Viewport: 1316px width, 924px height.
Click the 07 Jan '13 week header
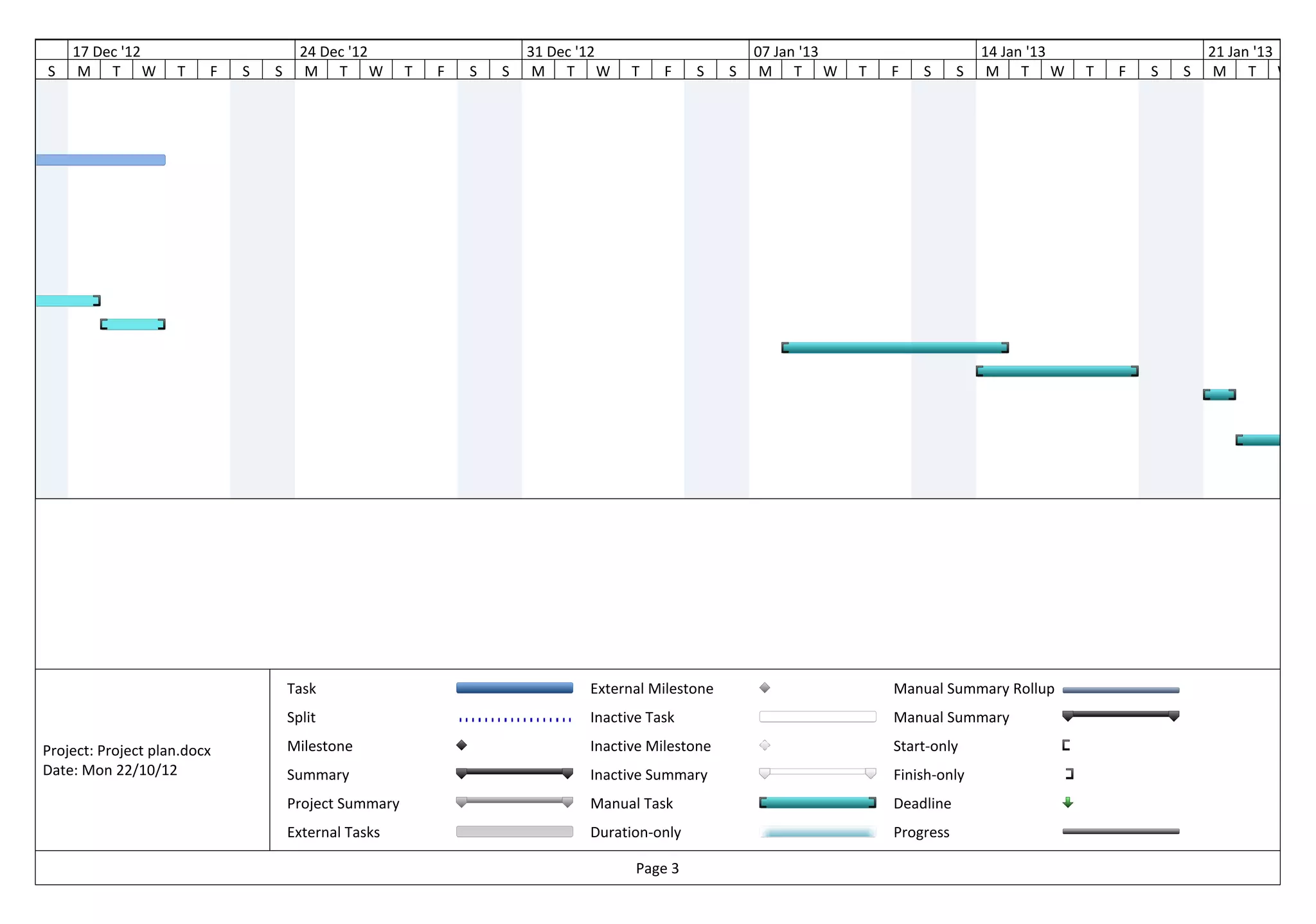[785, 51]
